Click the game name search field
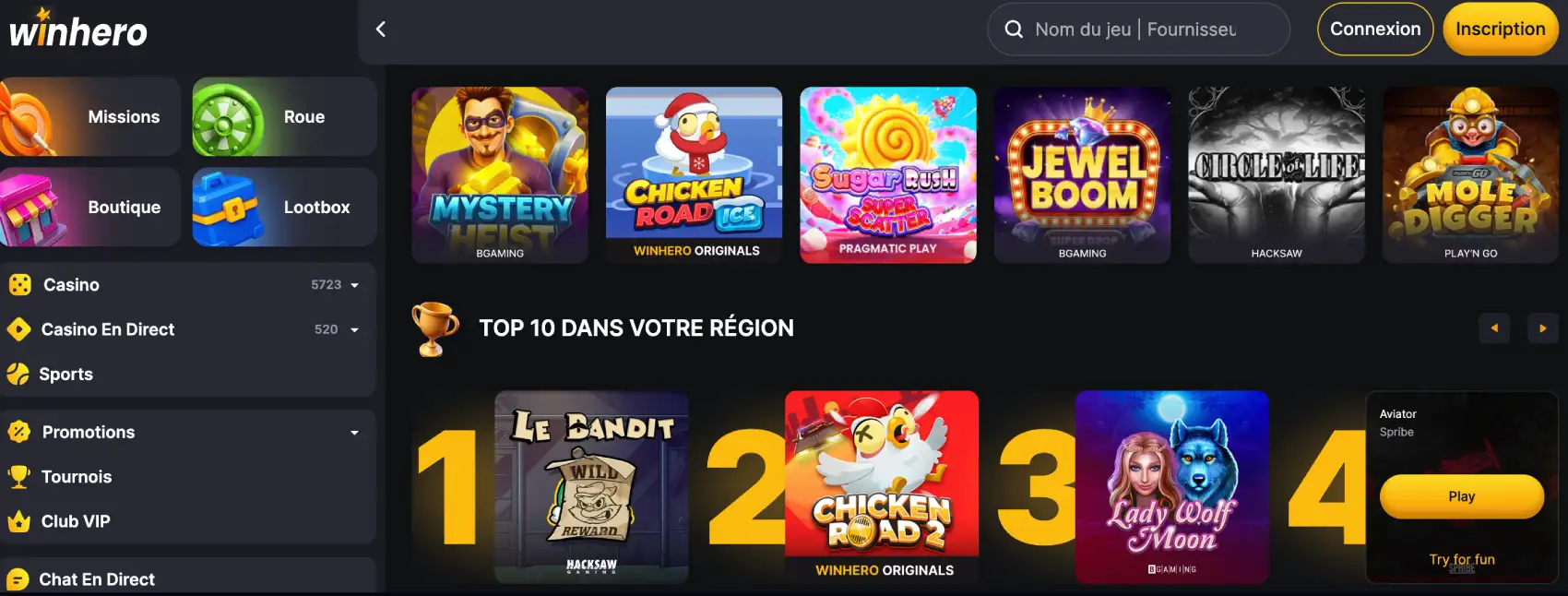Viewport: 1568px width, 596px height. point(1138,30)
